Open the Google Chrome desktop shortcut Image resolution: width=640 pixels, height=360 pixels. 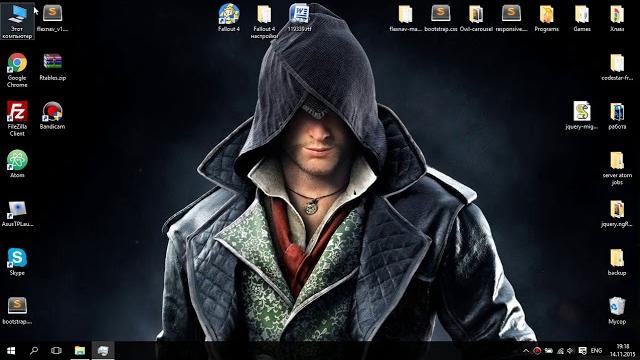(x=17, y=70)
